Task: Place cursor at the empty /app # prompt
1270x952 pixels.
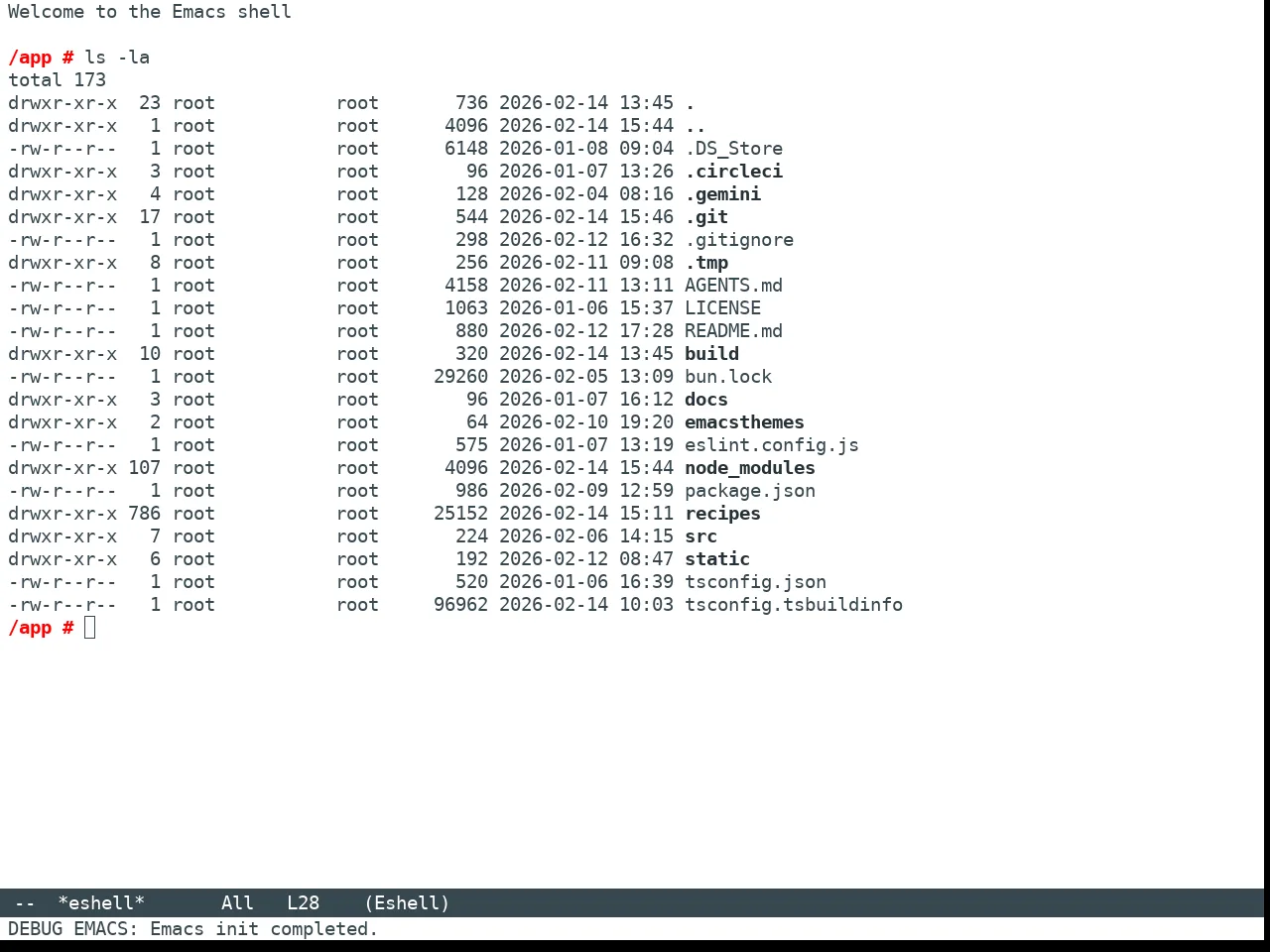Action: 89,628
